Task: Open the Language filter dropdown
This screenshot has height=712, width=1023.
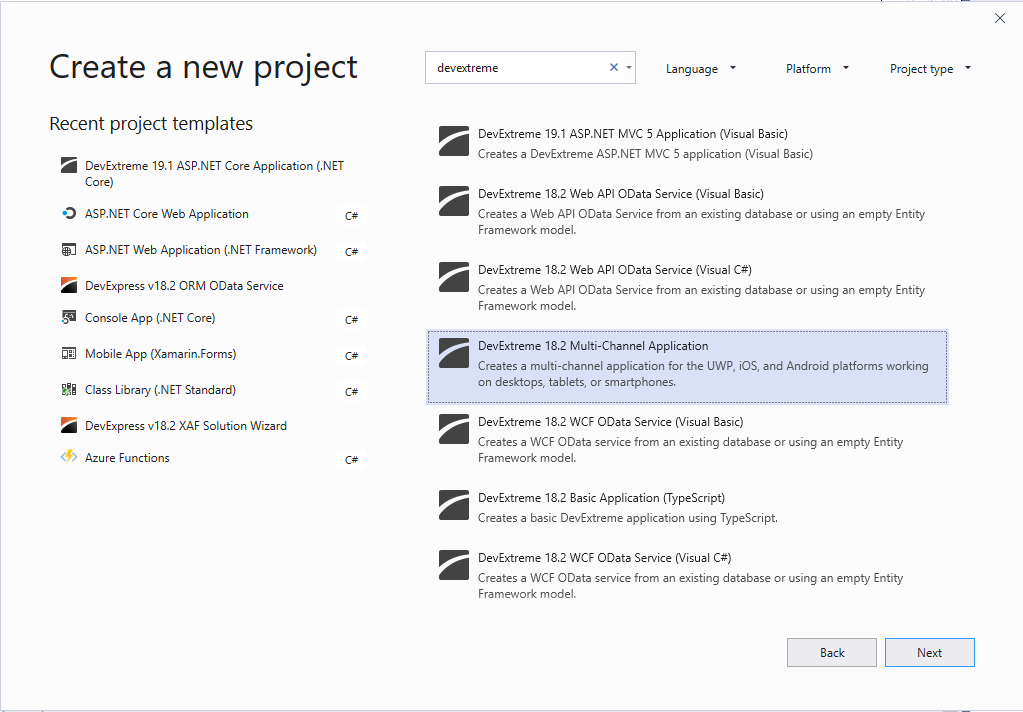Action: click(701, 69)
